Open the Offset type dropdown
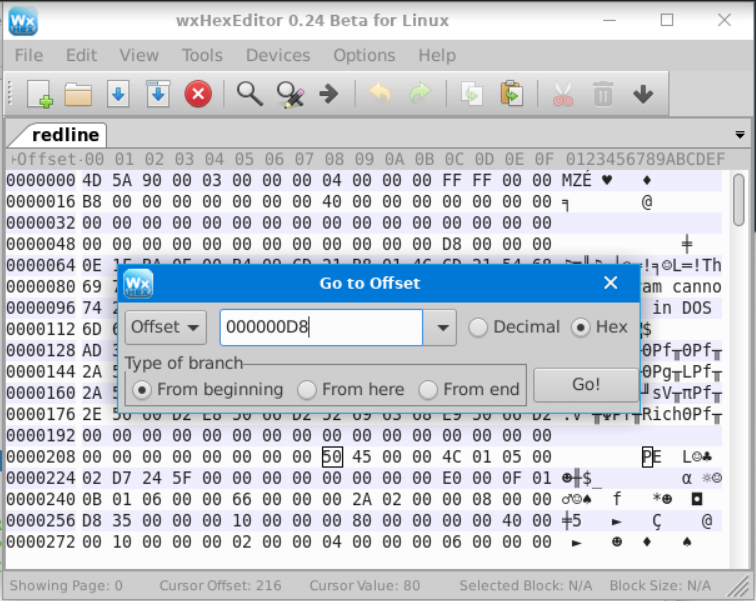This screenshot has width=756, height=601. (165, 327)
